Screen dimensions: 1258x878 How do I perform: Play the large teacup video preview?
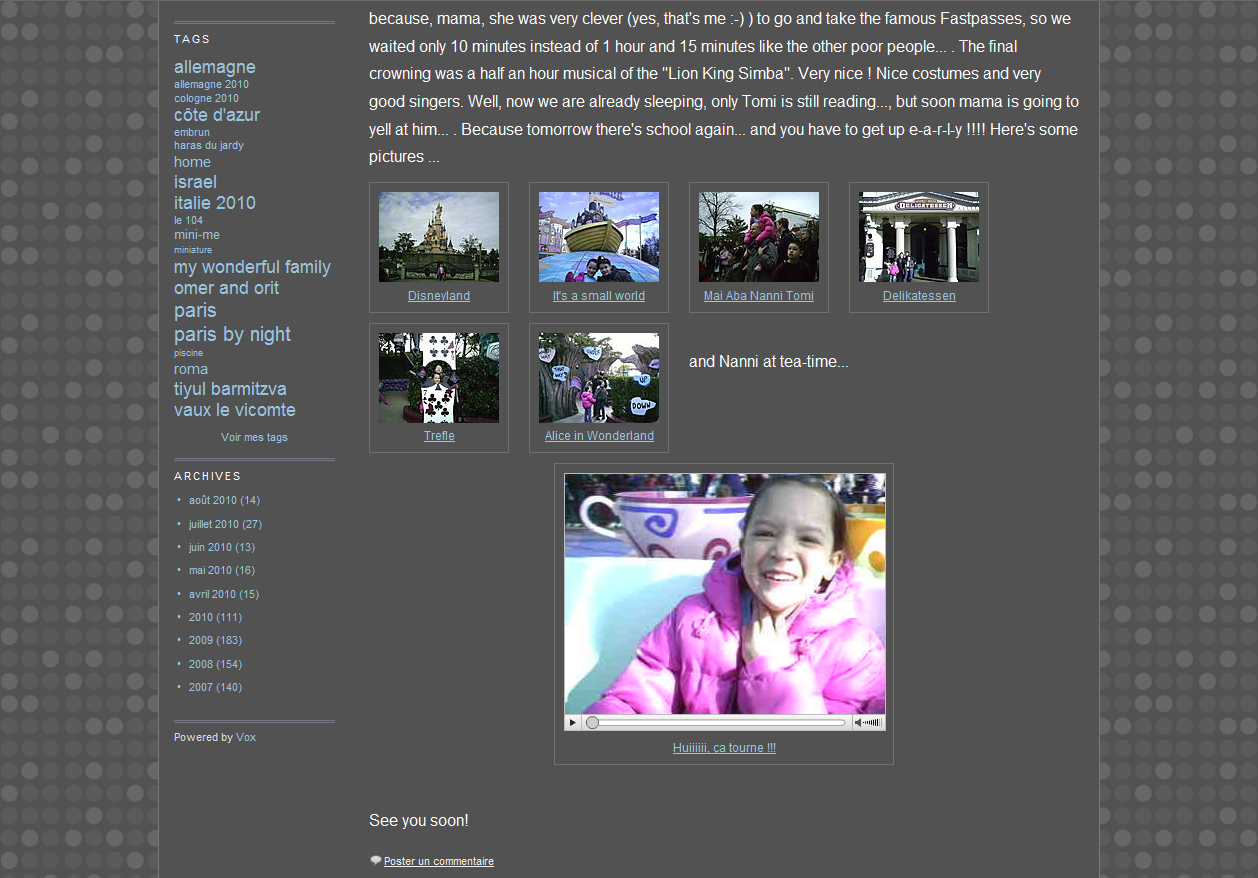click(724, 594)
